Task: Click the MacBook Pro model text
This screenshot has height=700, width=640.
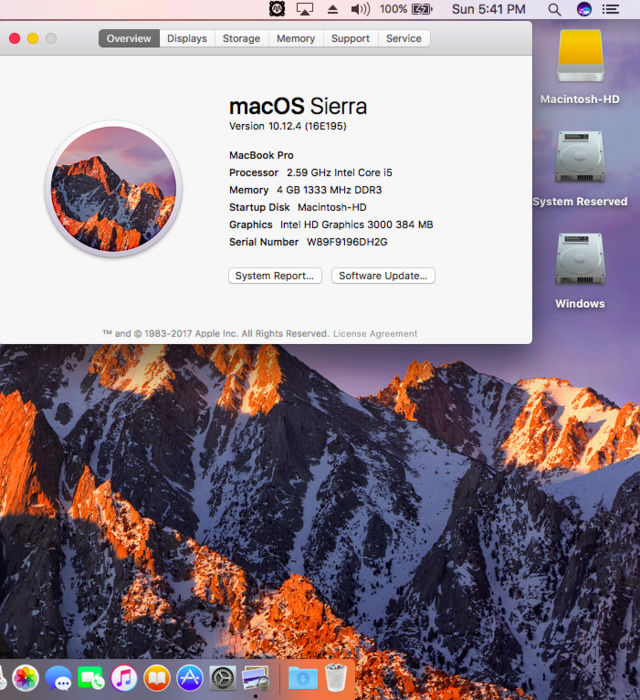Action: [x=261, y=155]
